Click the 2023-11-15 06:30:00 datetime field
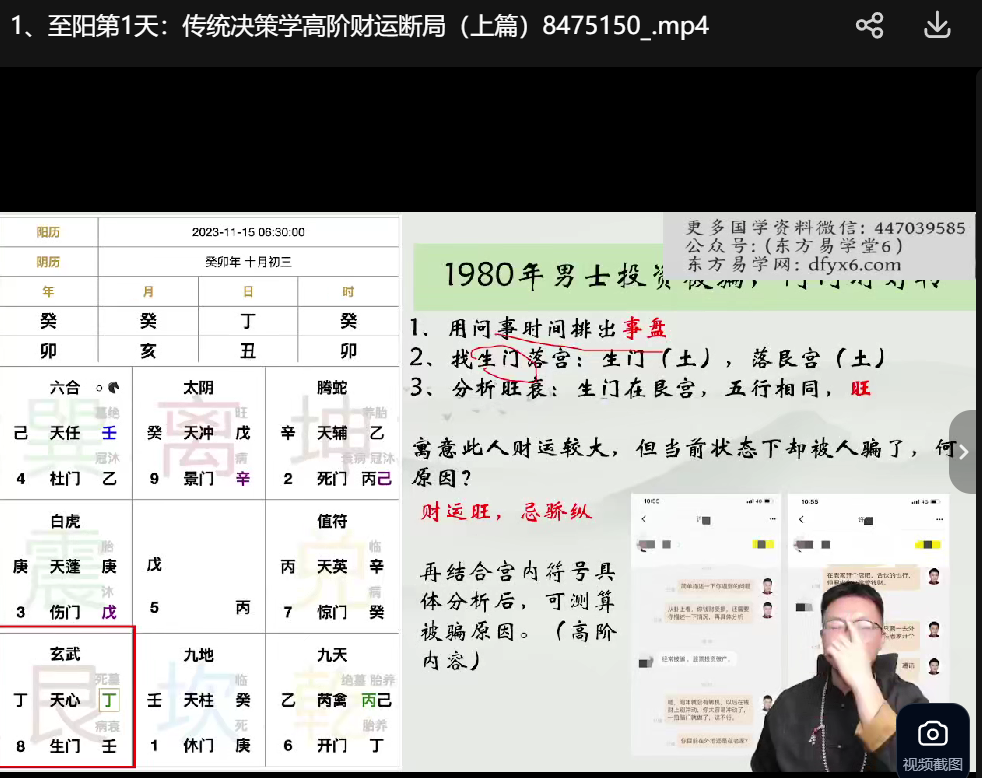Viewport: 982px width, 778px height. (248, 232)
